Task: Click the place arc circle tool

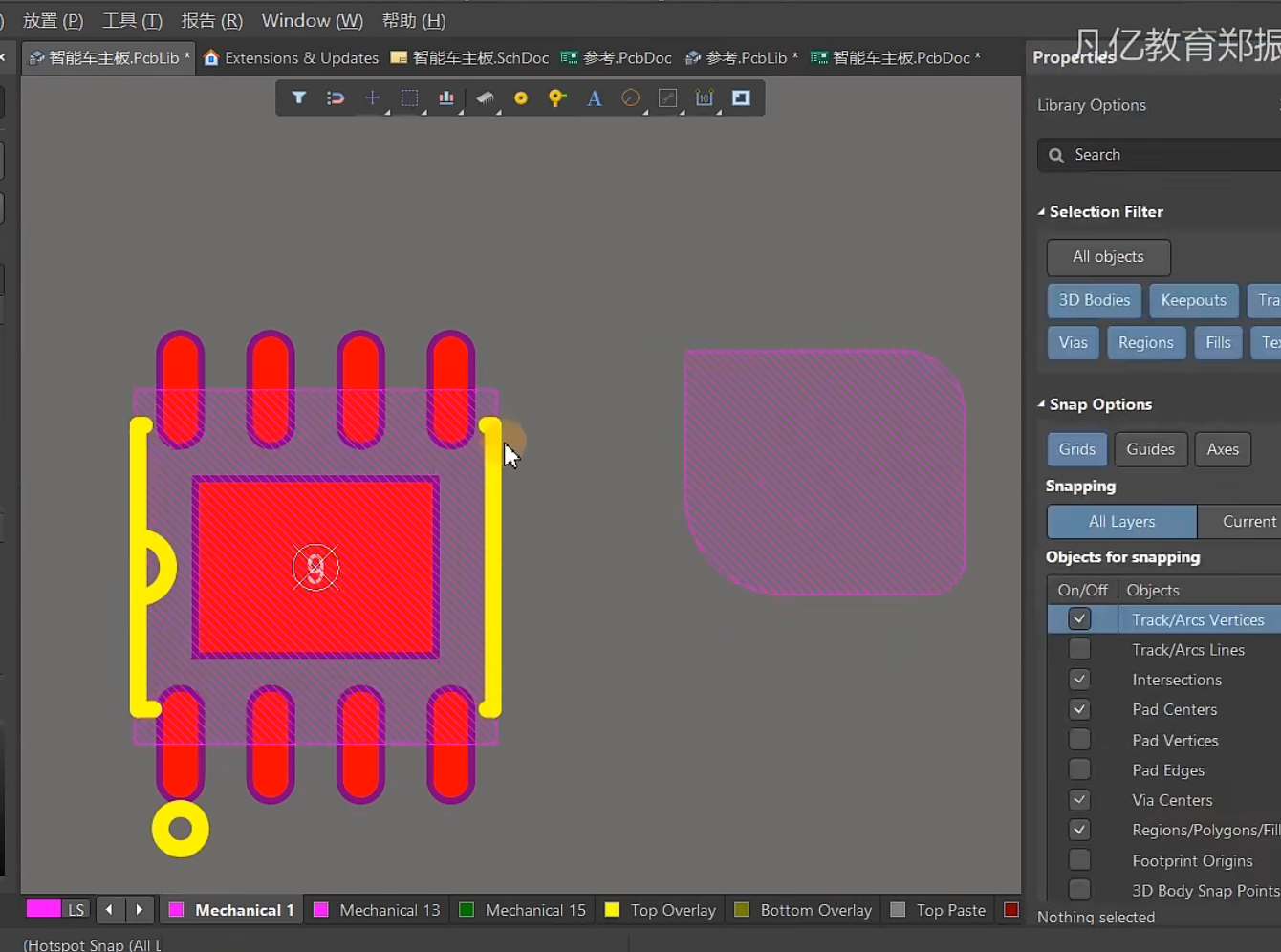Action: [x=629, y=97]
